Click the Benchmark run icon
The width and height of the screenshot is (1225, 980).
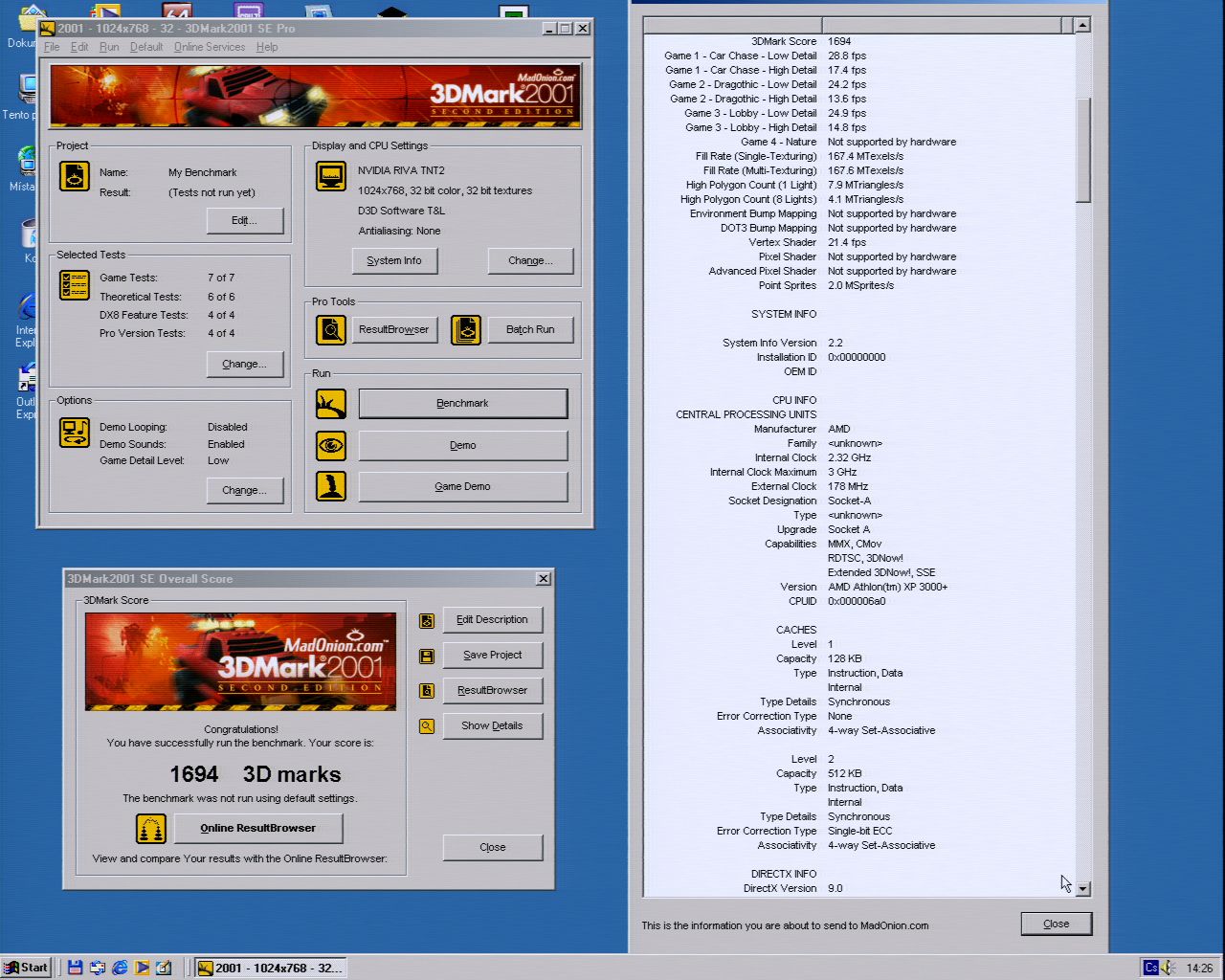[331, 404]
